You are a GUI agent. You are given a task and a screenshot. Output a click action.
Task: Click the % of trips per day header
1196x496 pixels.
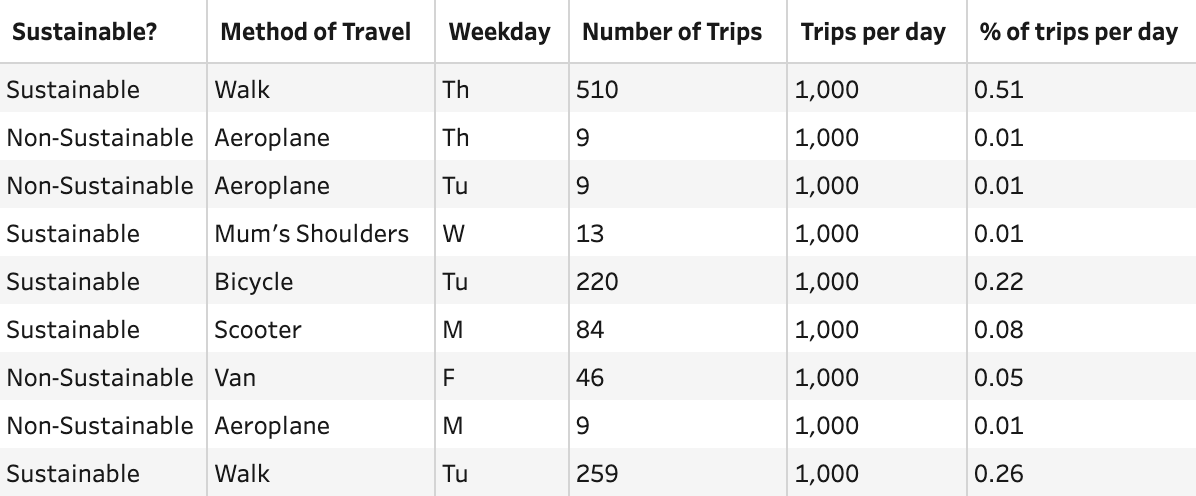tap(1079, 32)
